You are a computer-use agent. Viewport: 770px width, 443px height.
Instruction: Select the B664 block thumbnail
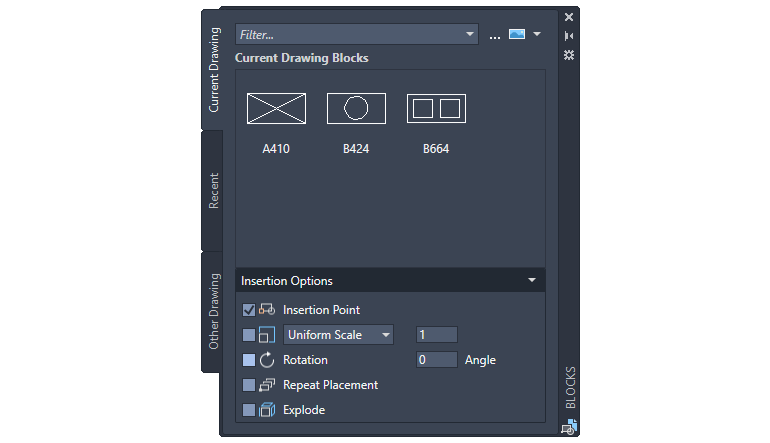(436, 109)
